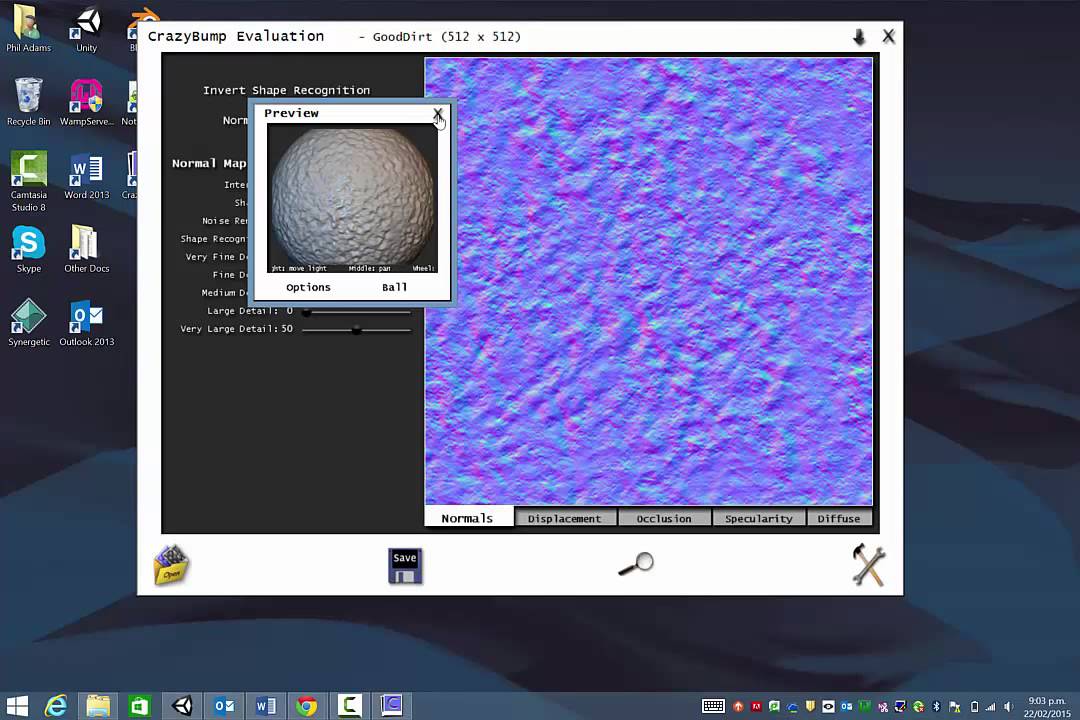The height and width of the screenshot is (720, 1080).
Task: Click the CrazyBump taskbar icon
Action: tap(391, 706)
